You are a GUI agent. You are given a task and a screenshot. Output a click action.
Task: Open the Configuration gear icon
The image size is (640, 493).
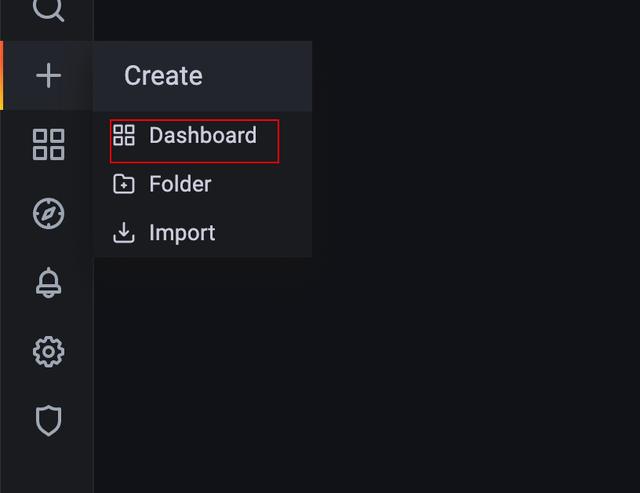coord(49,351)
